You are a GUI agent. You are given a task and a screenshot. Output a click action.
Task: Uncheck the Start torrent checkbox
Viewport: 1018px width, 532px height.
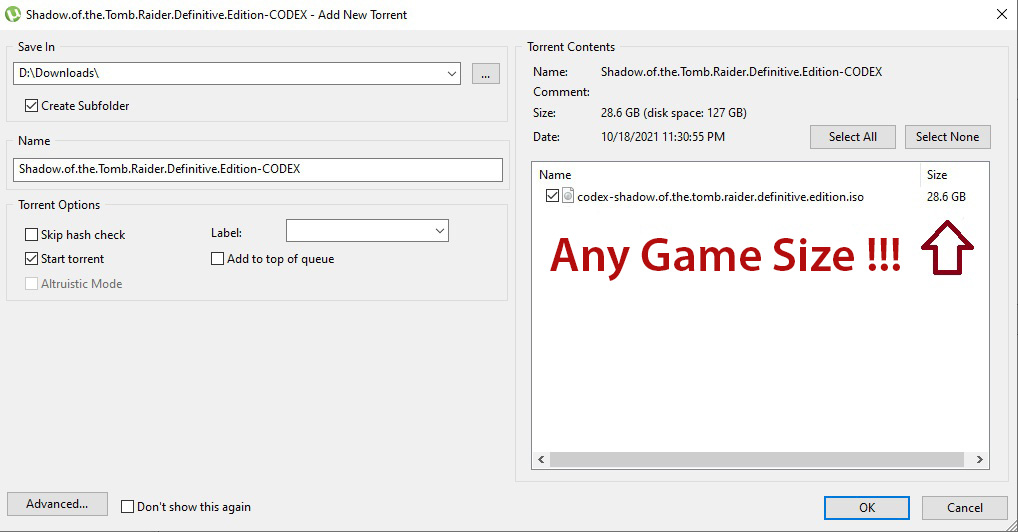click(31, 259)
